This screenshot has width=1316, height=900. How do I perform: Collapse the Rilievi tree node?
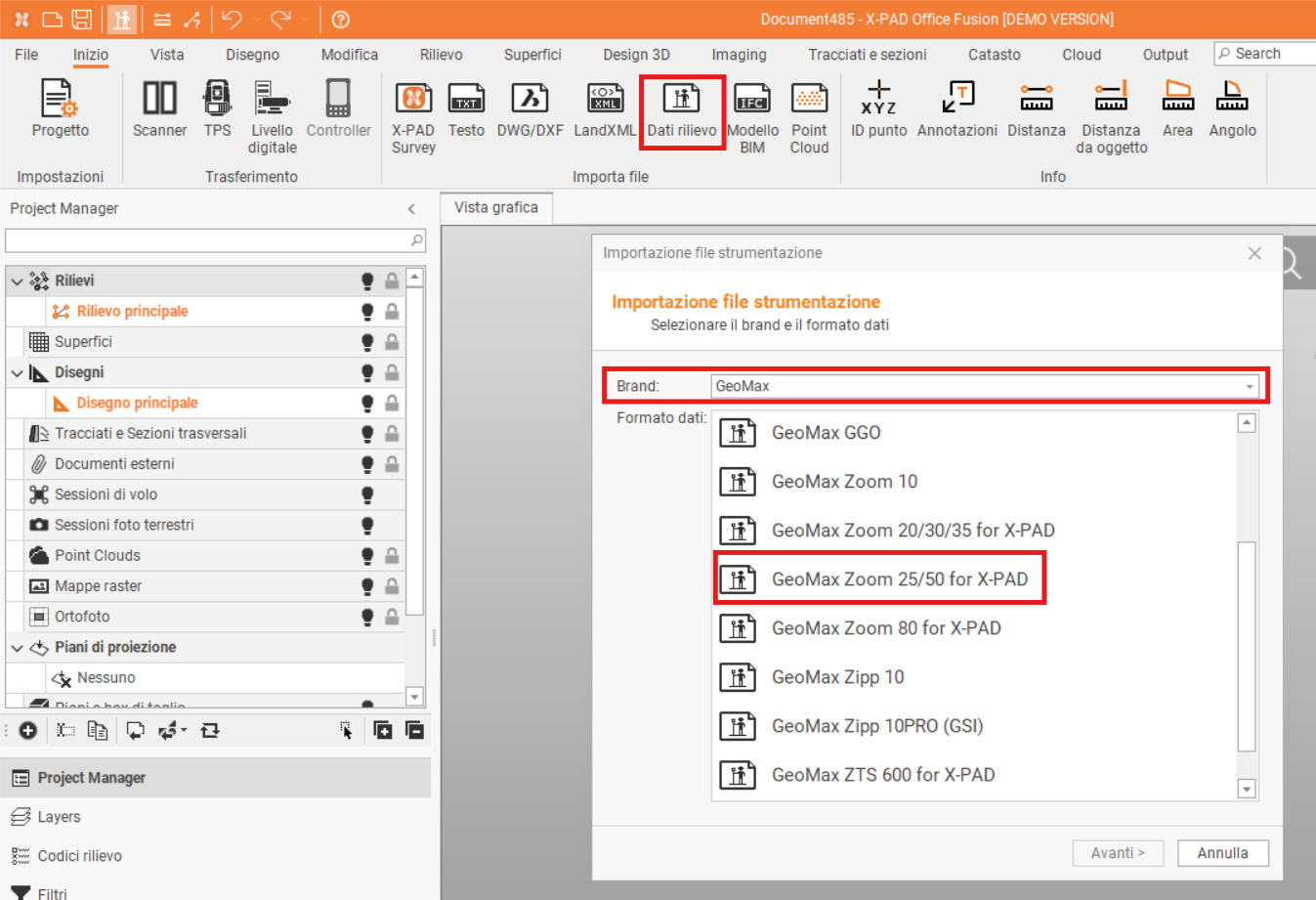(17, 281)
